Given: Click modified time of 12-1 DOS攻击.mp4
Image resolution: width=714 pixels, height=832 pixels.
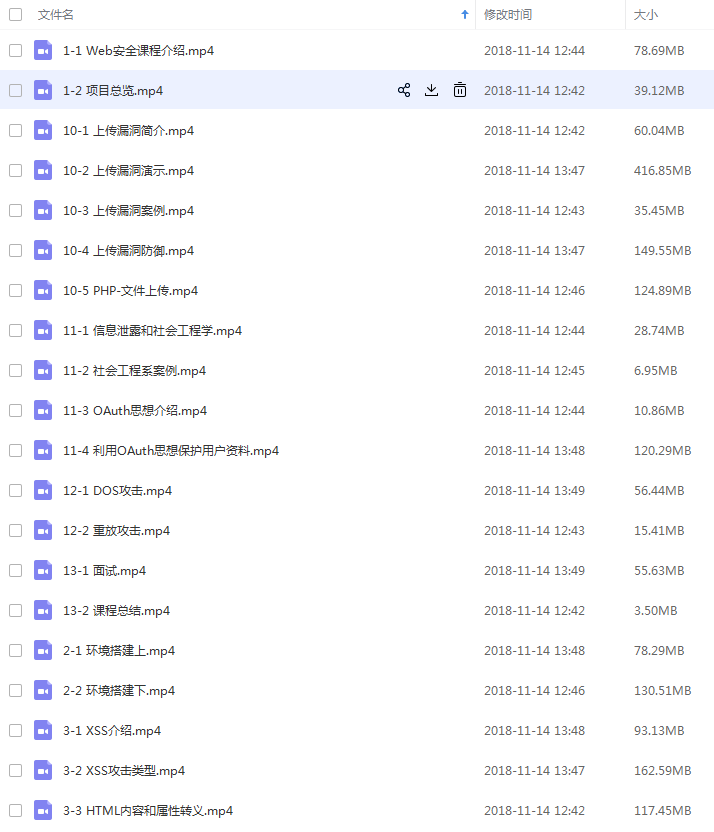Looking at the screenshot, I should [534, 491].
